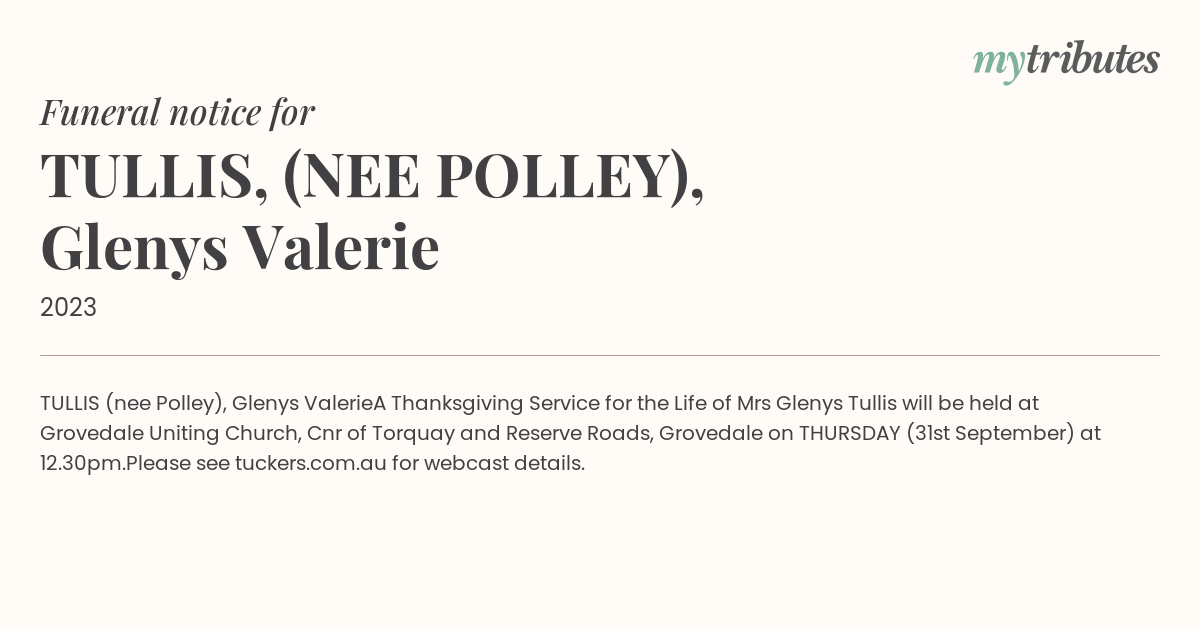Click the green "my" part of the logo
The image size is (1200, 630).
point(999,65)
